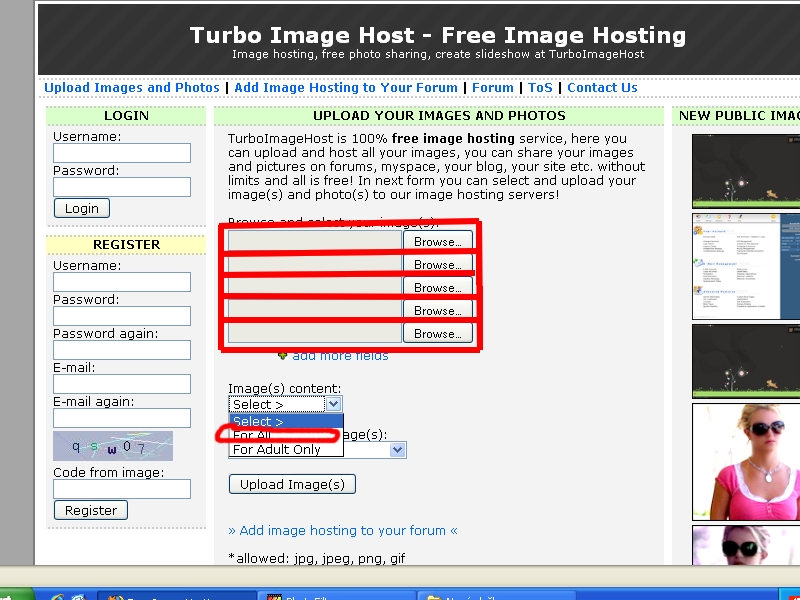Open the dropdown arrow below Image(s) content list
The height and width of the screenshot is (600, 800).
(x=397, y=450)
